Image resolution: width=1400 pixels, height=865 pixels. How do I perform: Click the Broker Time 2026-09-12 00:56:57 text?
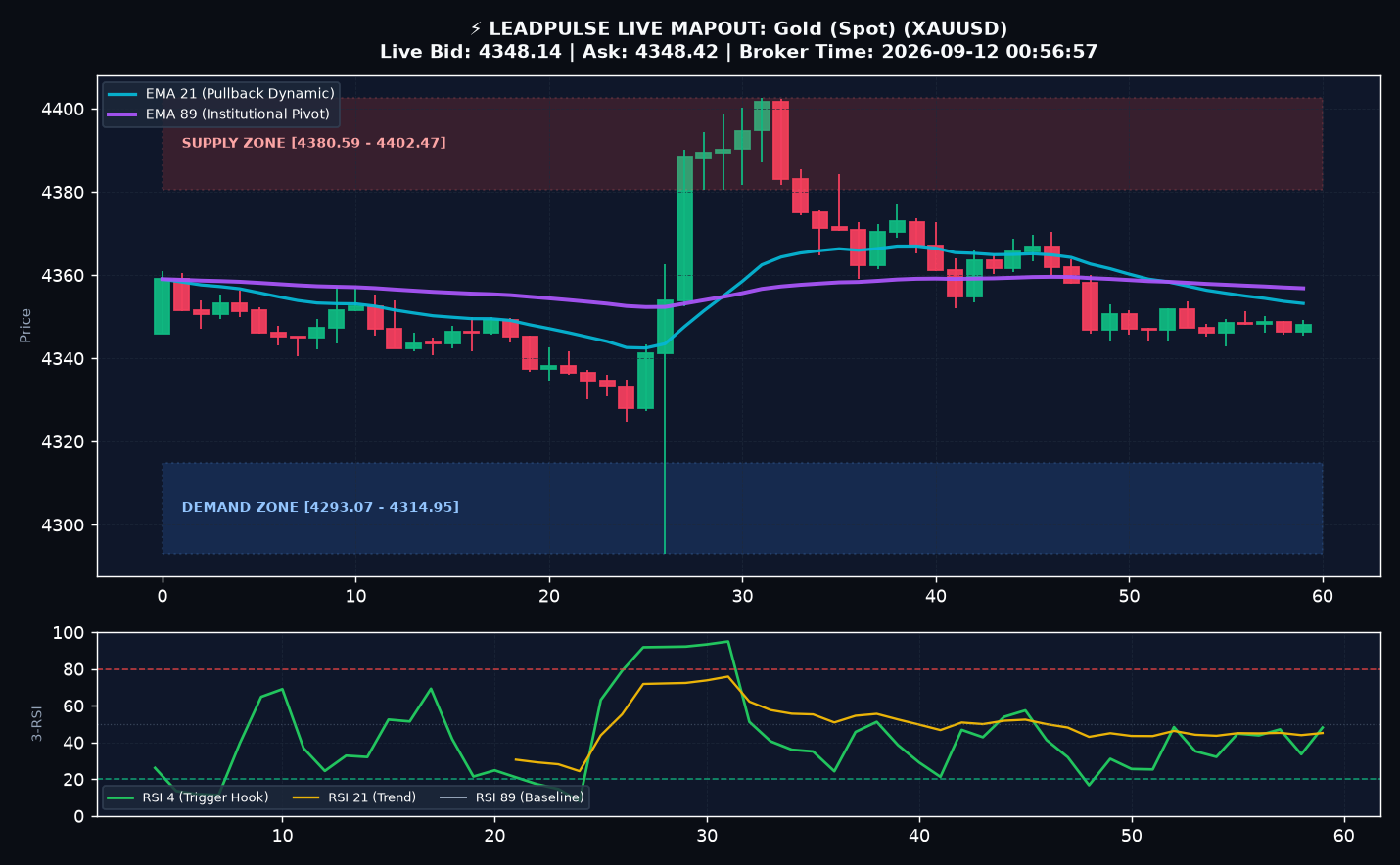918,52
